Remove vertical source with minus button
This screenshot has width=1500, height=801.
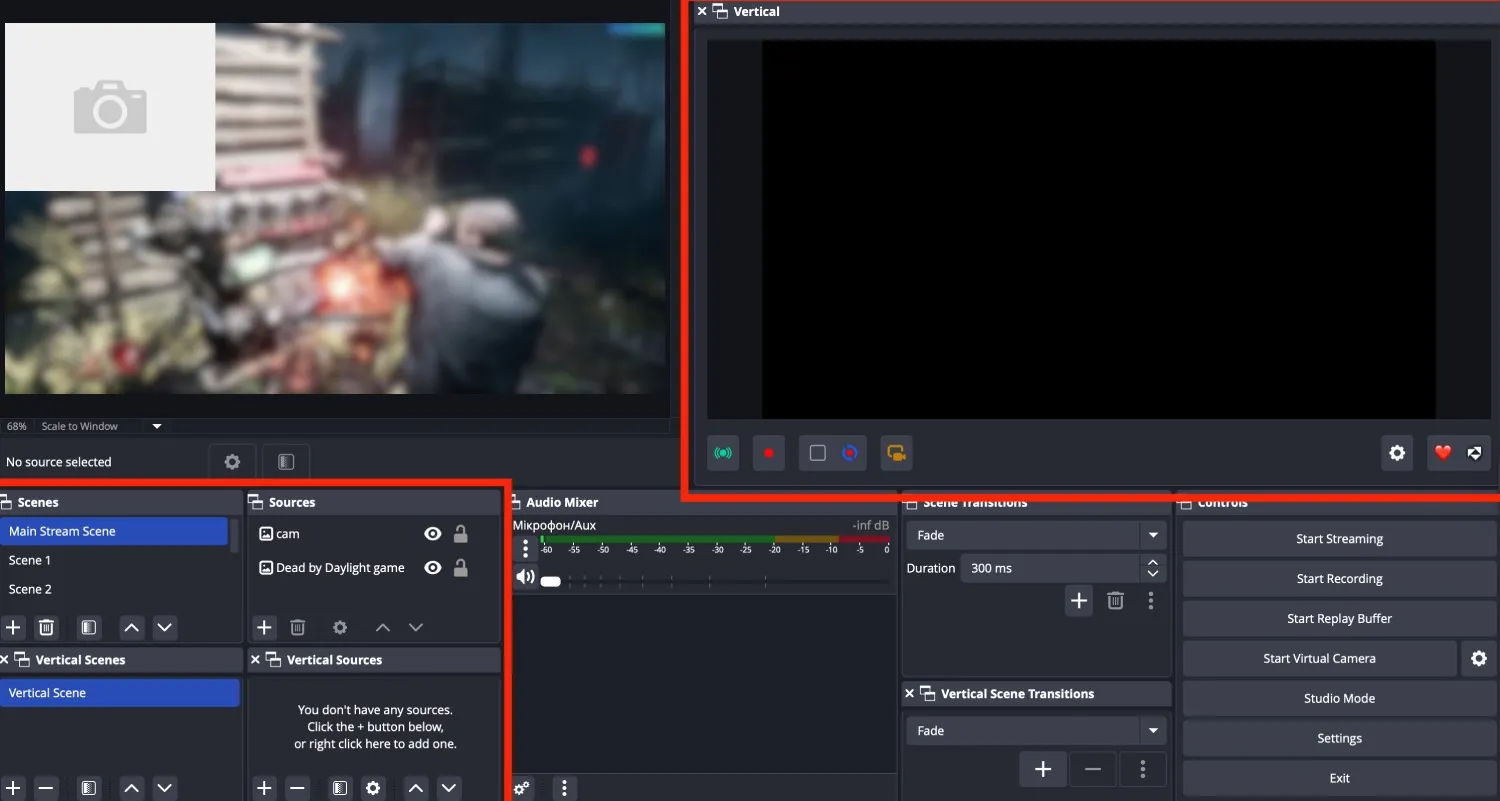297,788
